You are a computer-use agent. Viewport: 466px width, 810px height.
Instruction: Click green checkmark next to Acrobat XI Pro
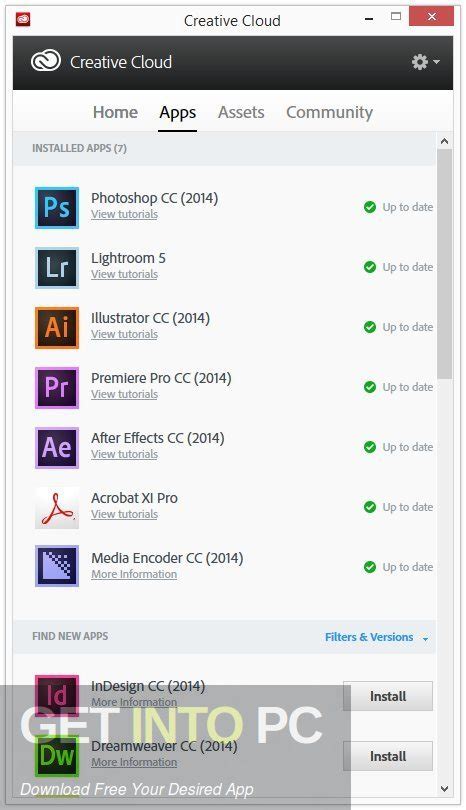click(370, 507)
